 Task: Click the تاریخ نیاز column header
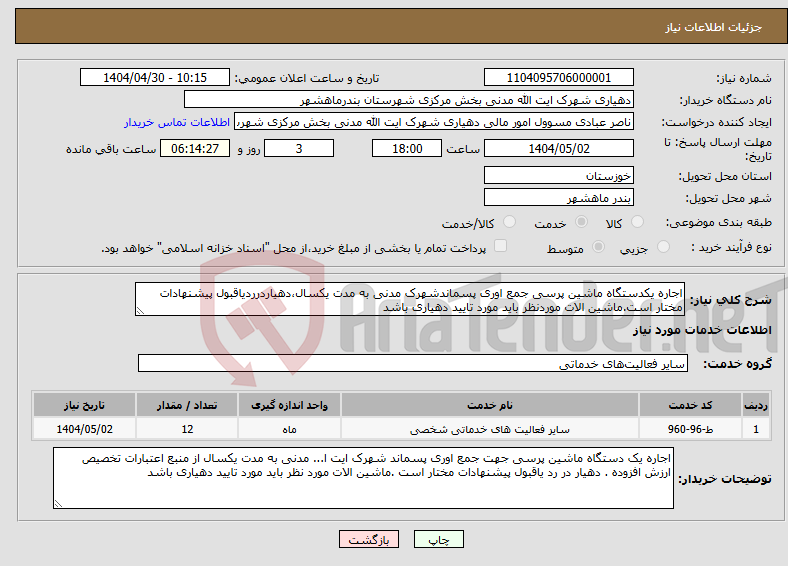coord(84,405)
